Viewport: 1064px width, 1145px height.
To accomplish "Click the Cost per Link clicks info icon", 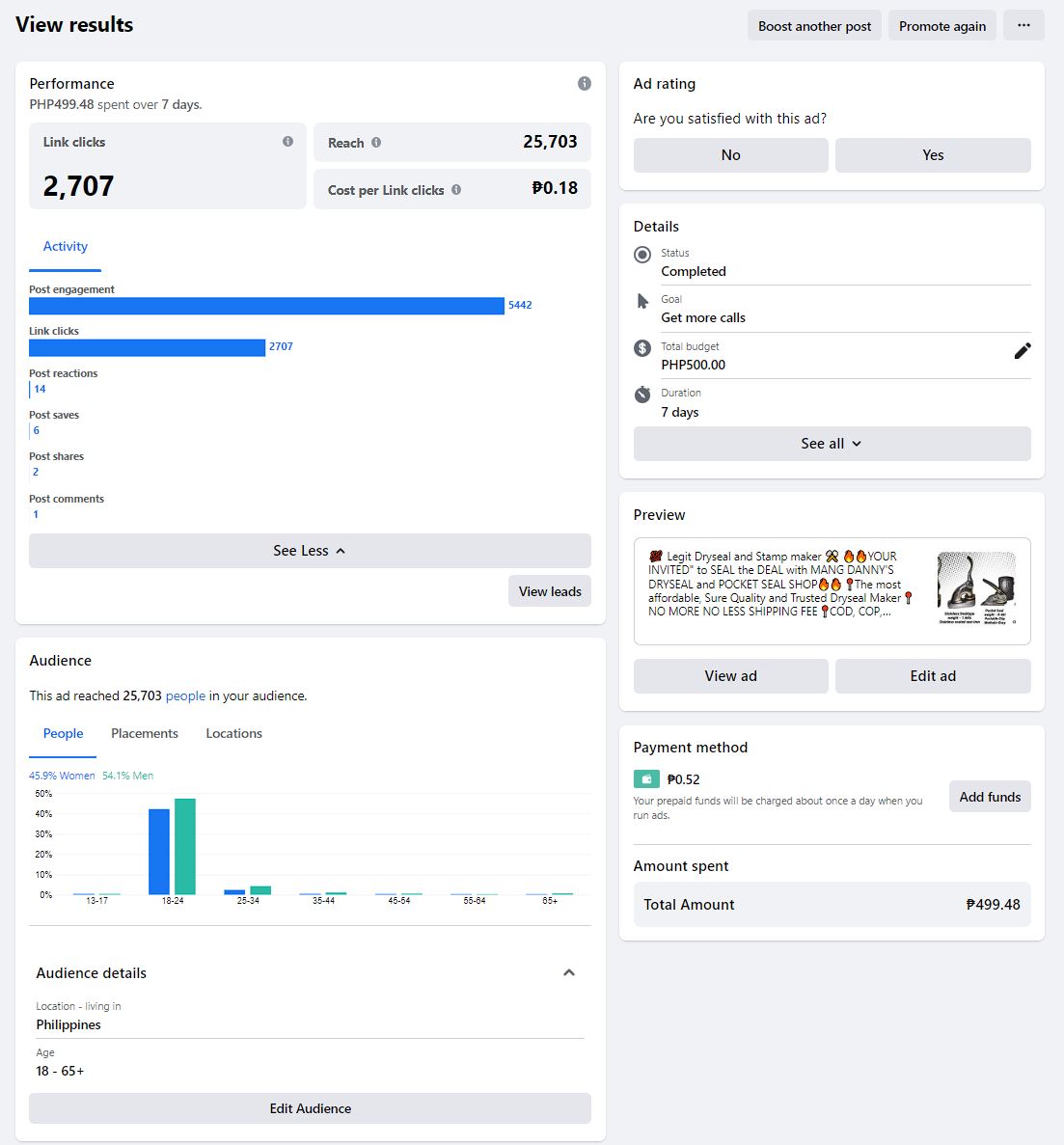I will pos(456,189).
